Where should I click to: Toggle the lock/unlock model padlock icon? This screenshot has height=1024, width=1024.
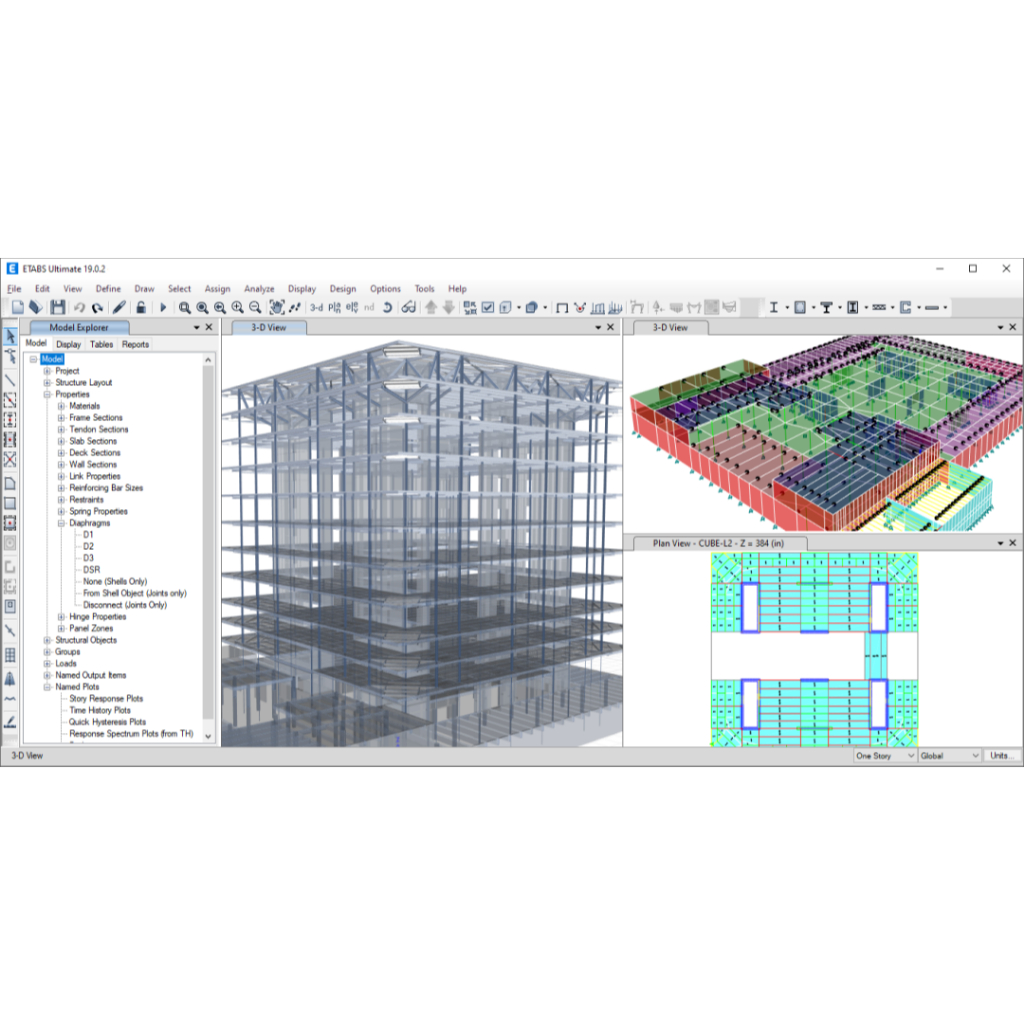[140, 307]
